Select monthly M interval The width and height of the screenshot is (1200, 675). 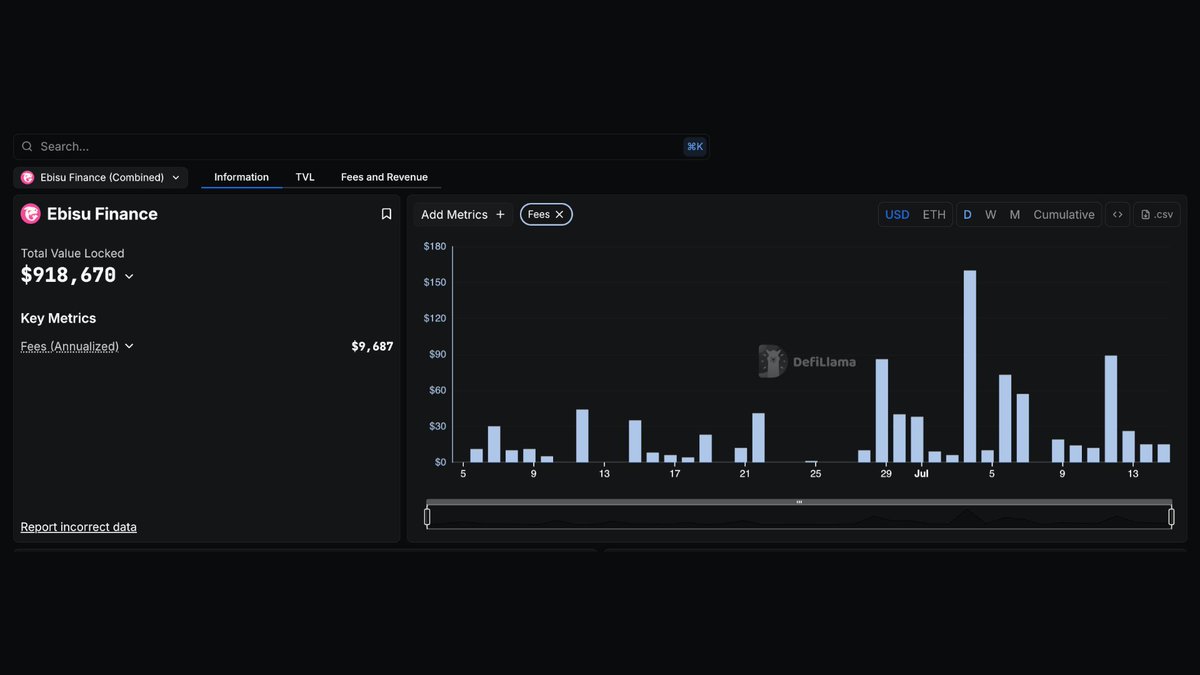pos(1014,215)
